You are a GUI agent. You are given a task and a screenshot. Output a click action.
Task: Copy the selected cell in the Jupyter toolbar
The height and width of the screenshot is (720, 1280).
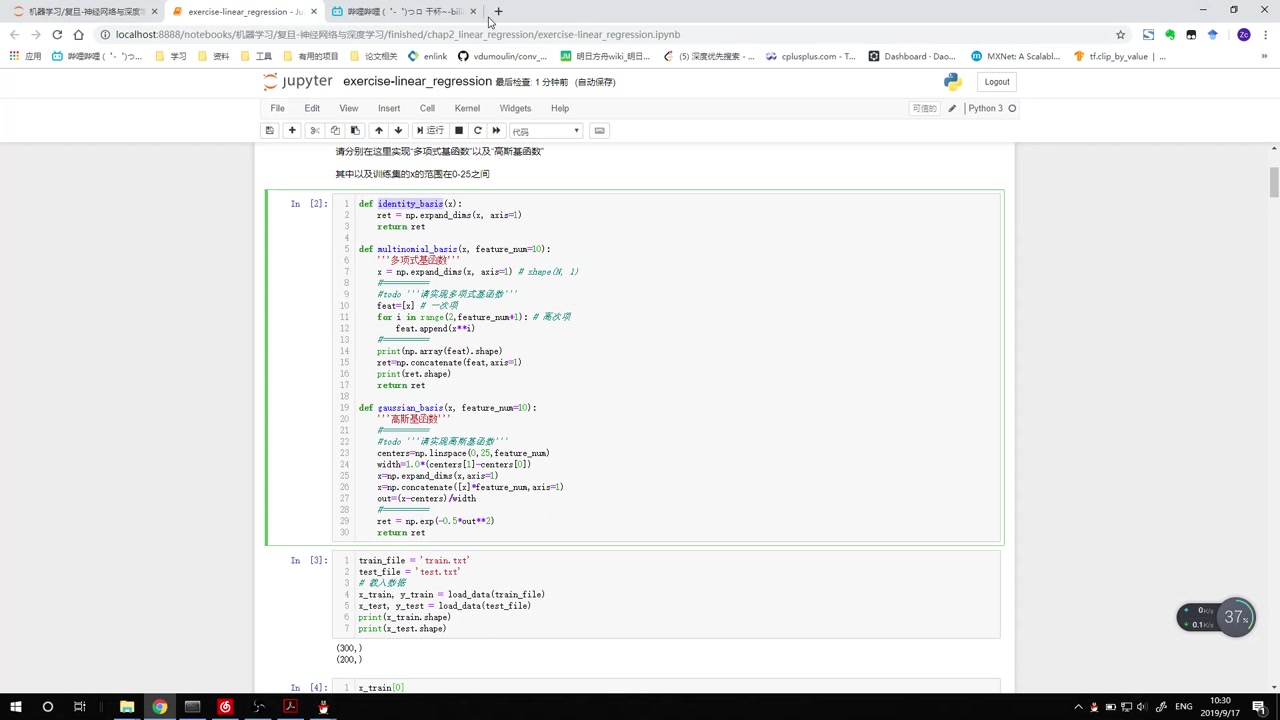pyautogui.click(x=335, y=131)
